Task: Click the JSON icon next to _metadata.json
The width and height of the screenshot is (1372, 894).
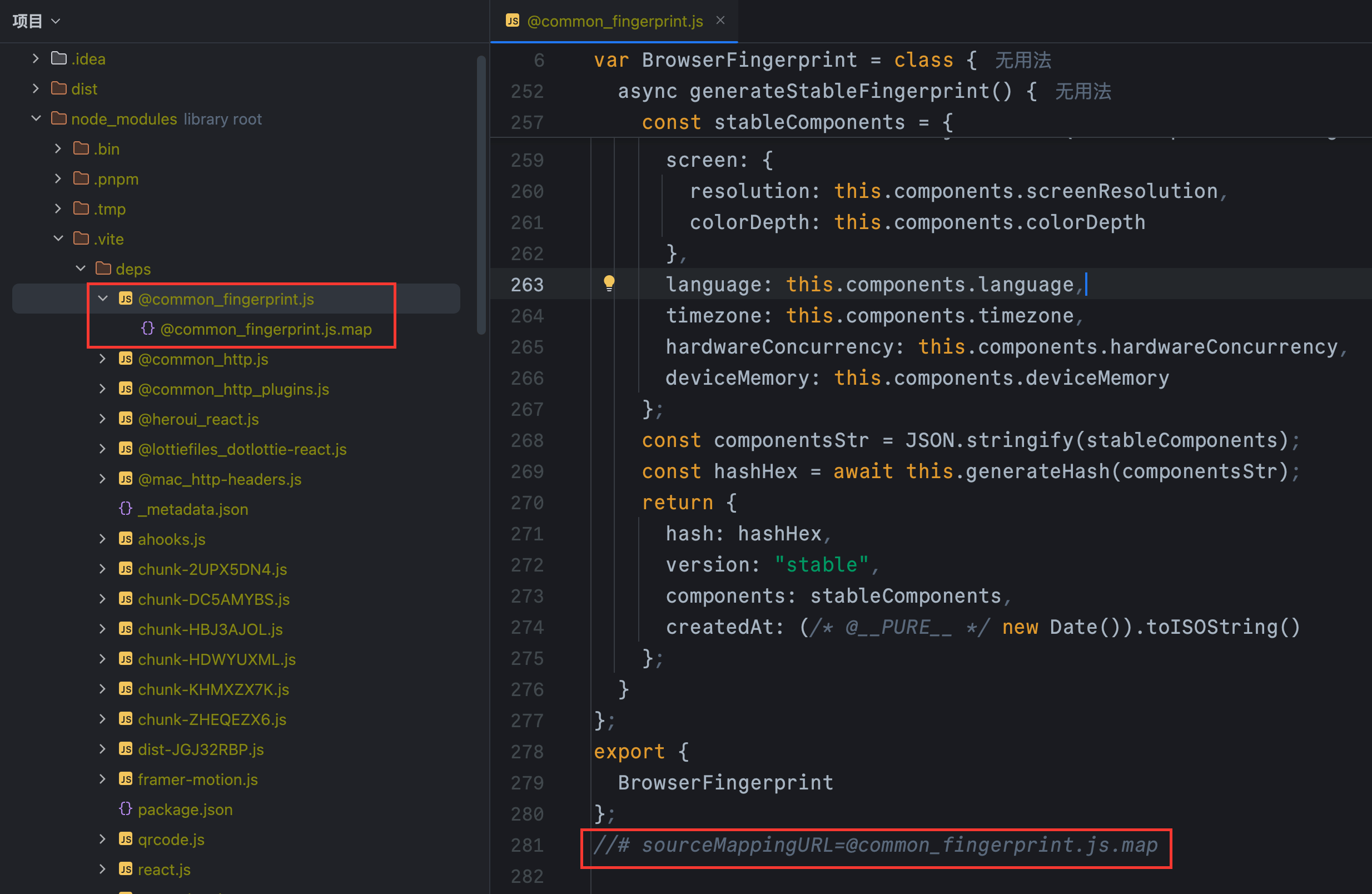Action: 126,508
